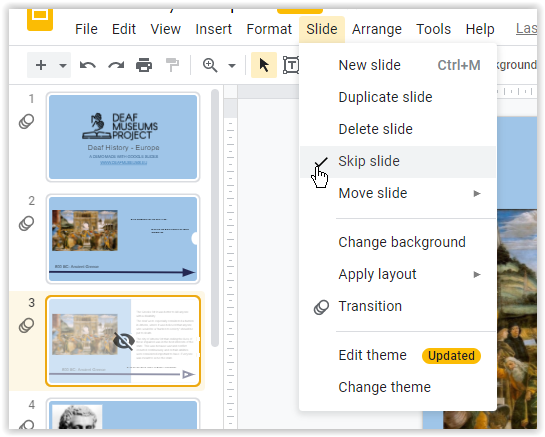Choose Change background from the menu
This screenshot has height=437, width=545.
(x=398, y=242)
